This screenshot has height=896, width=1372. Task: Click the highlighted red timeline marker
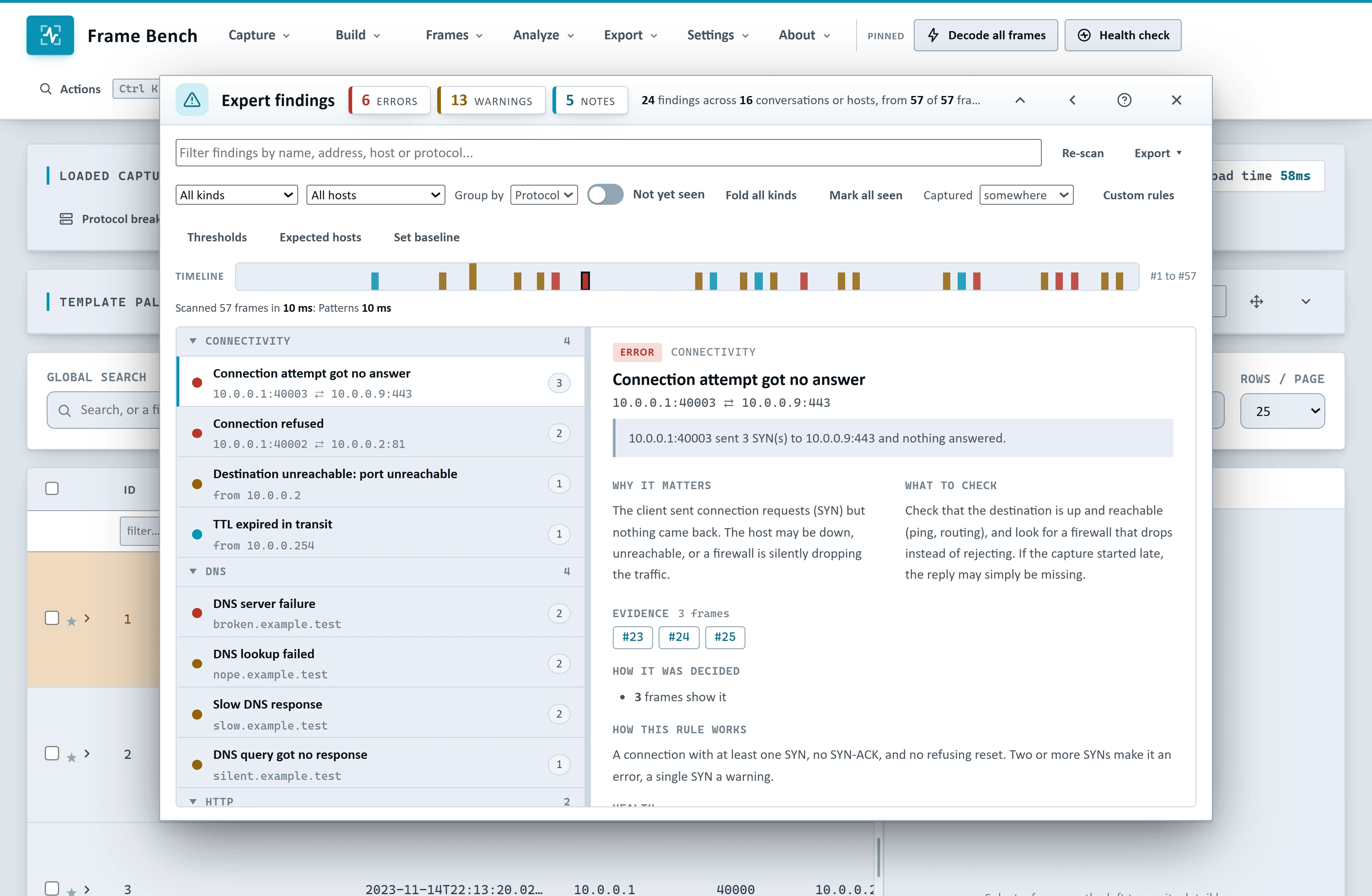click(585, 281)
